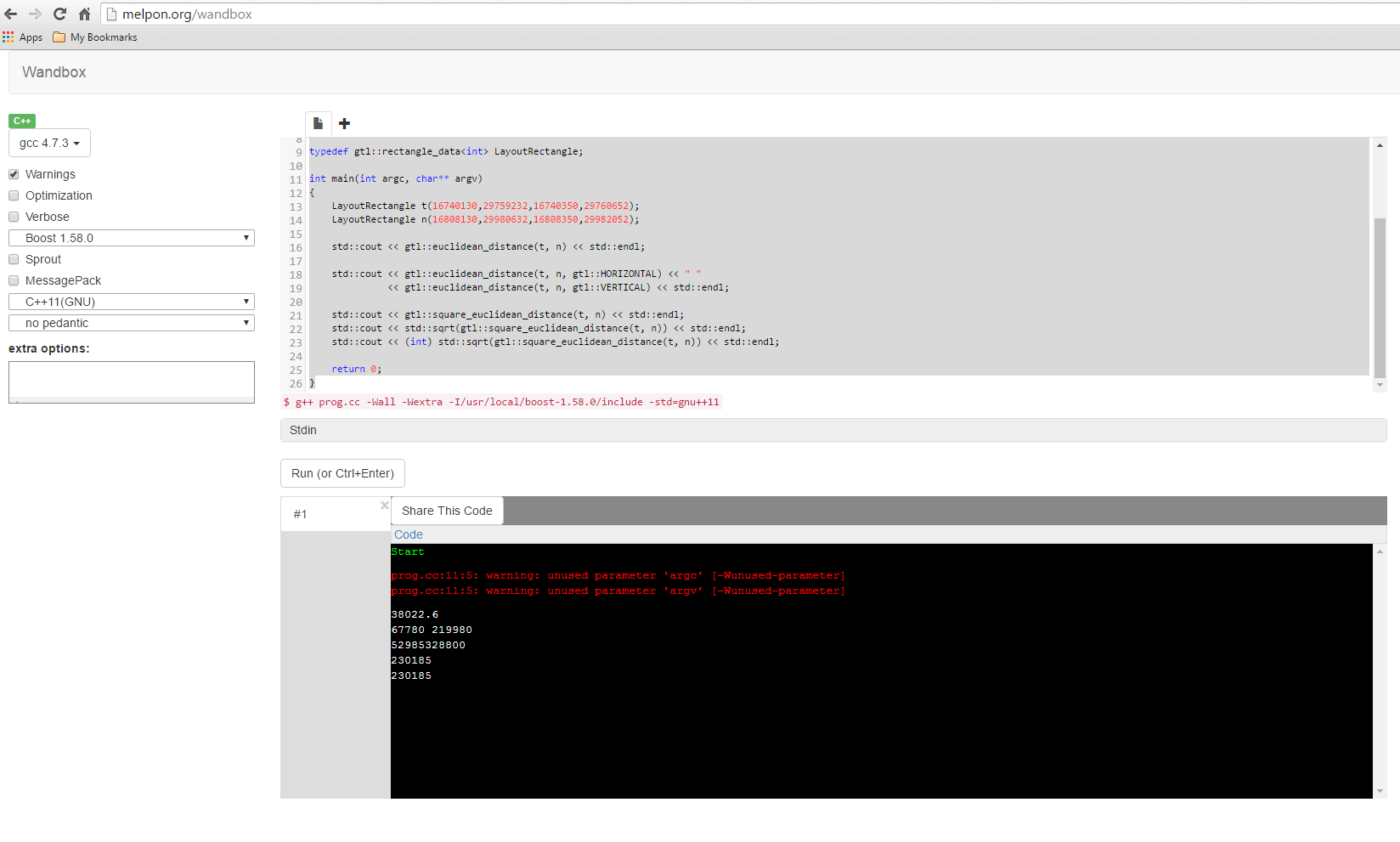Open the C++11(GNU) standard dropdown

pyautogui.click(x=132, y=302)
